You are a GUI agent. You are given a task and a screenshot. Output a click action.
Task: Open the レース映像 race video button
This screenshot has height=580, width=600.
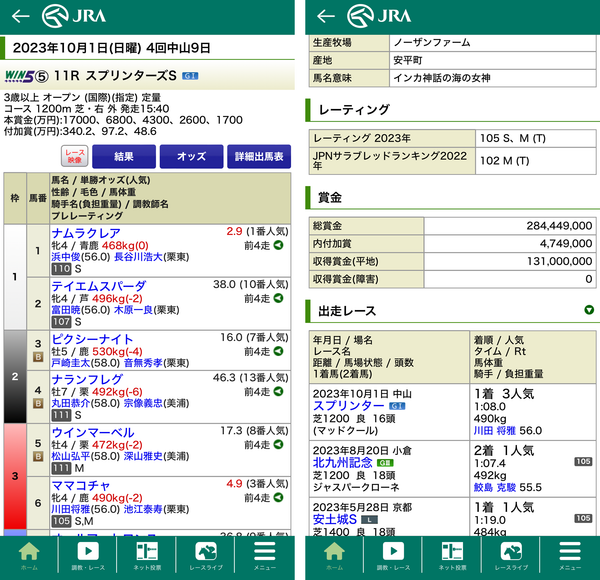coord(75,156)
